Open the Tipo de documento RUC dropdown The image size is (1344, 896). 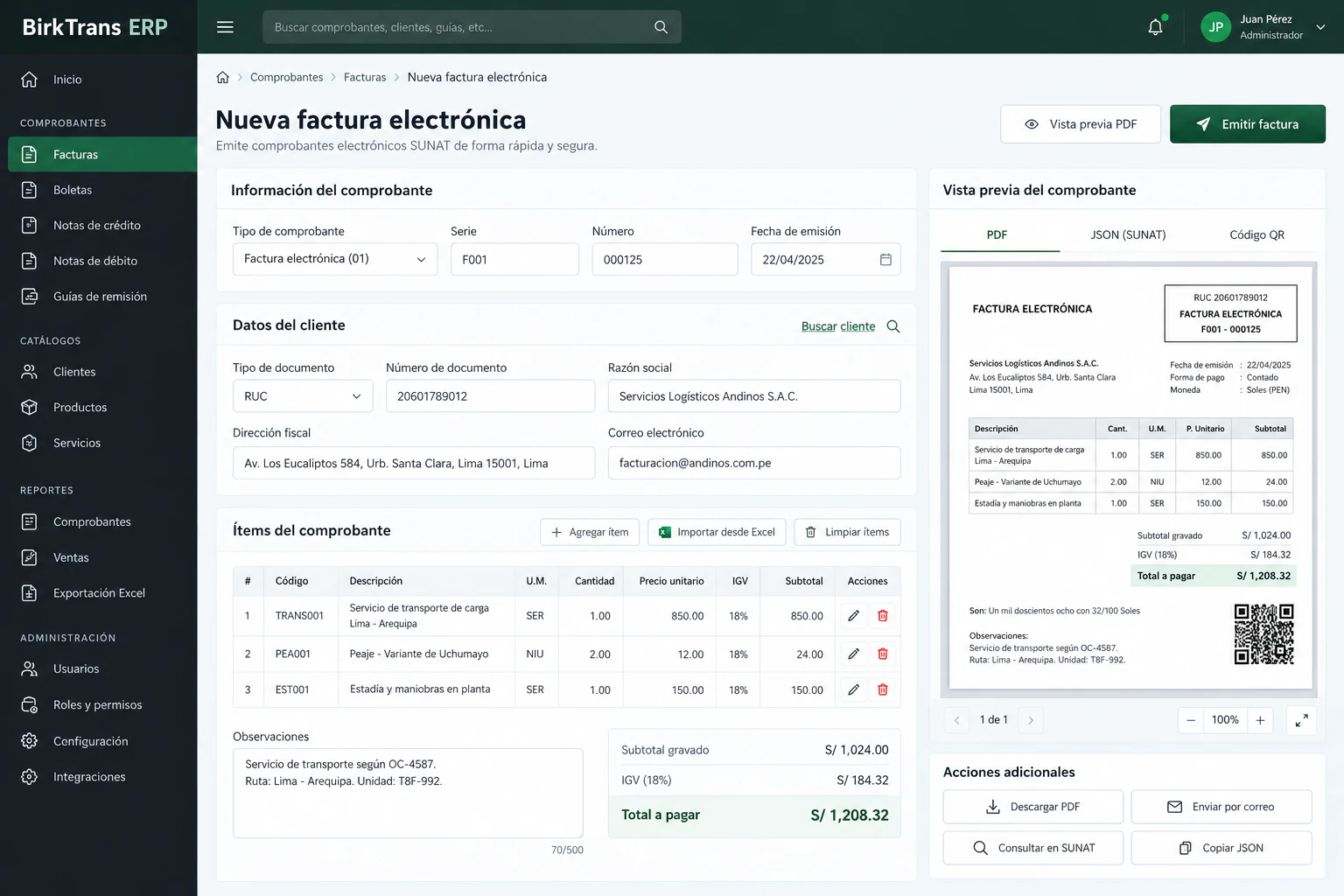point(303,396)
